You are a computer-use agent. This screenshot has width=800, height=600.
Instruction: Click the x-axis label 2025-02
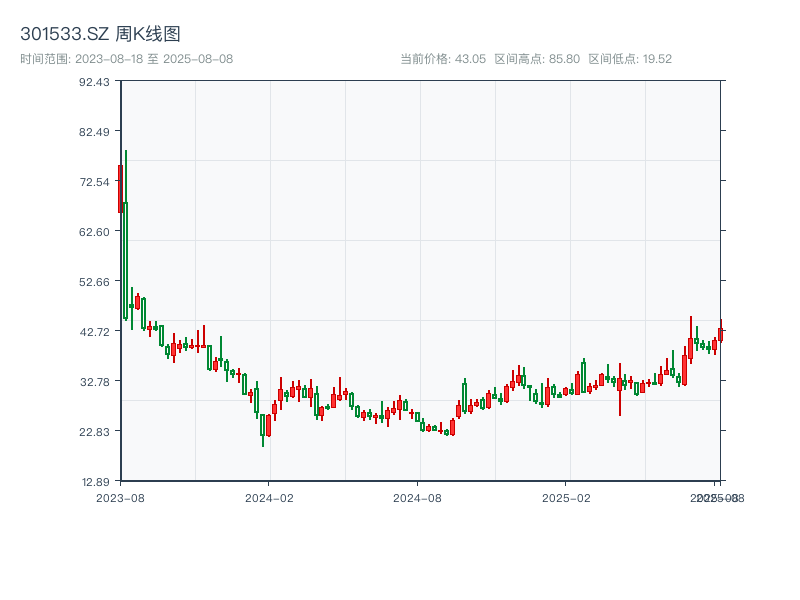pyautogui.click(x=566, y=498)
